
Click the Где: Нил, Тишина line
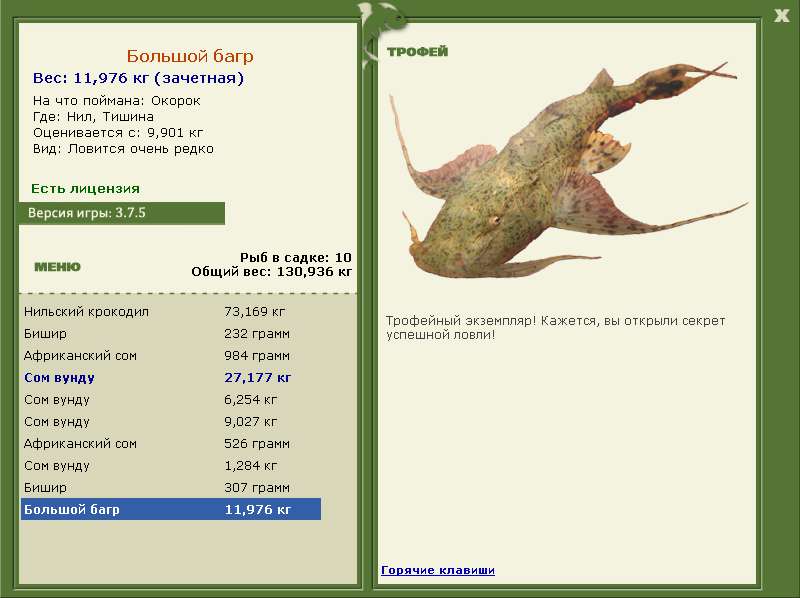[93, 116]
